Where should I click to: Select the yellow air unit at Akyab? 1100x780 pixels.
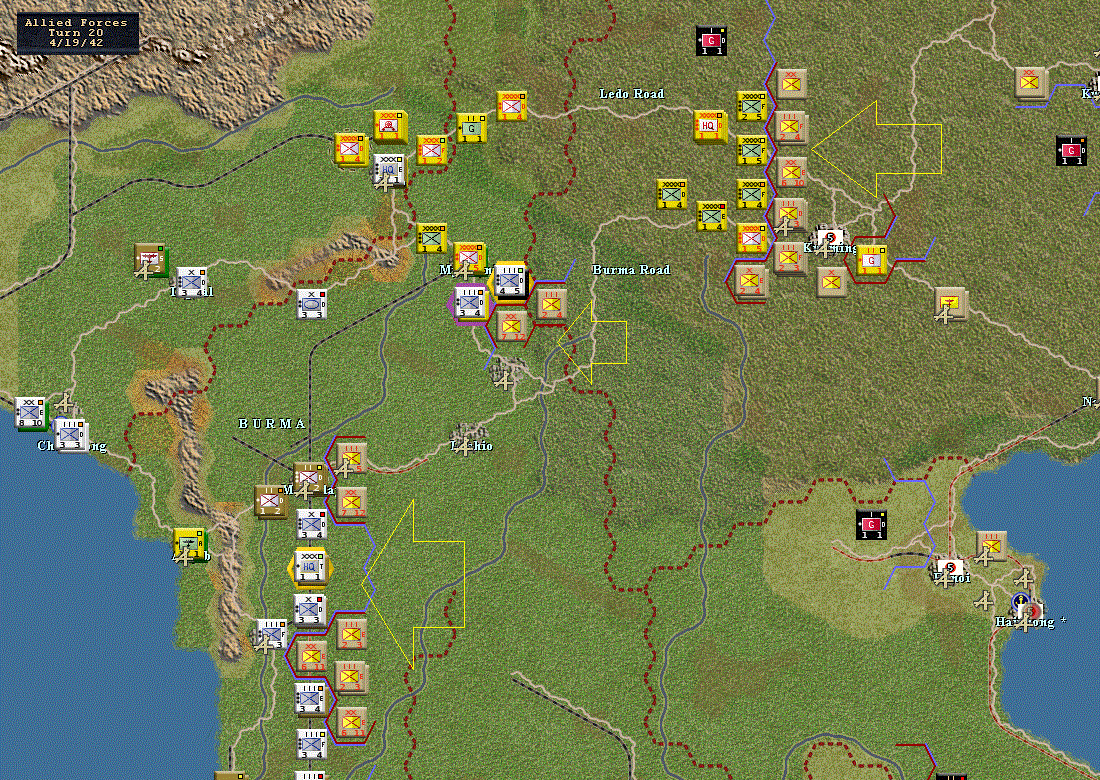pyautogui.click(x=189, y=544)
